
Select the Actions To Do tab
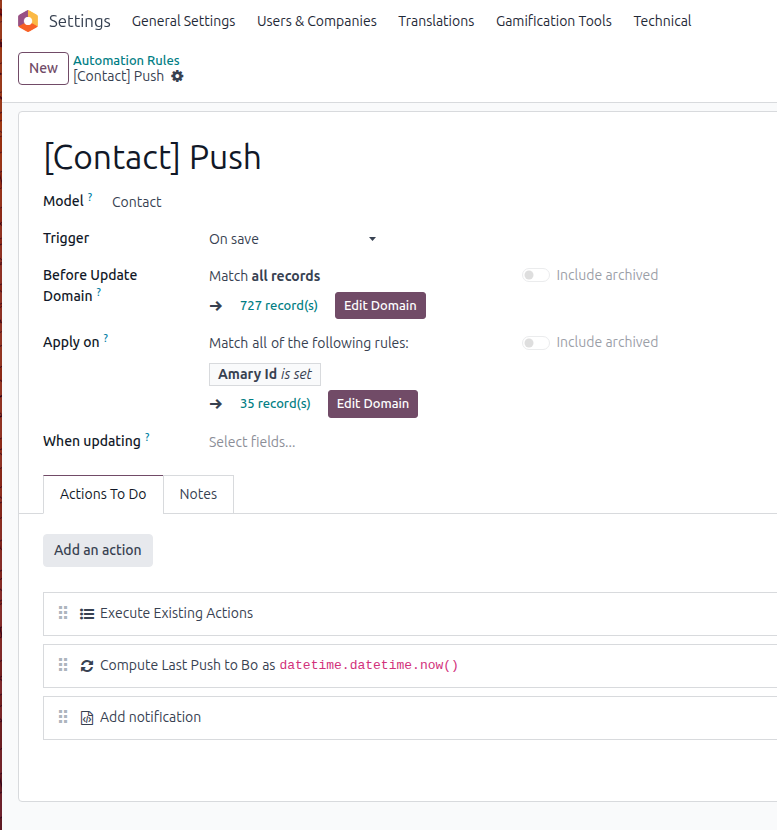pos(103,494)
